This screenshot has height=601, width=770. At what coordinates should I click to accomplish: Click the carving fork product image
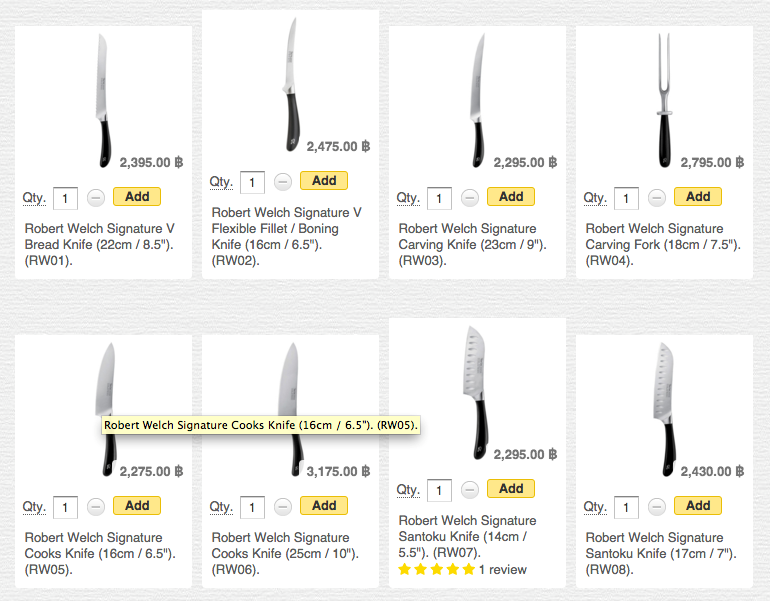tap(661, 100)
